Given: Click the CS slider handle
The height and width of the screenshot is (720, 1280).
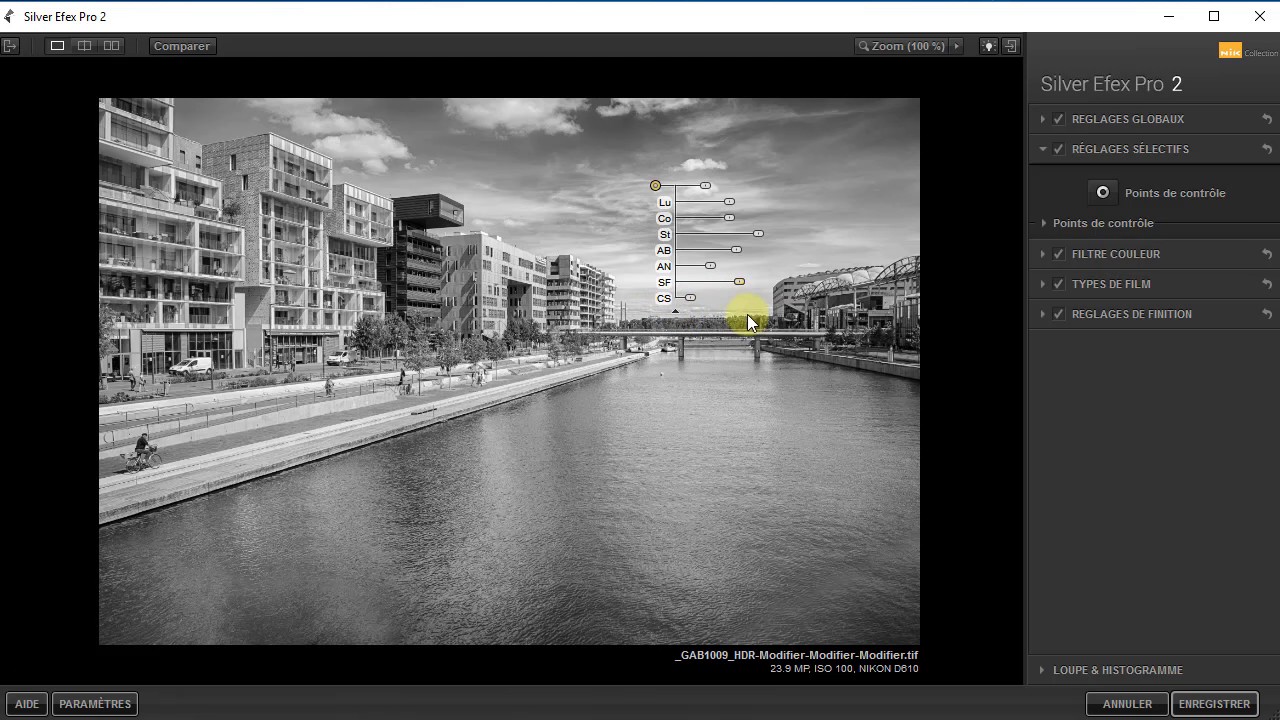Looking at the screenshot, I should tap(690, 298).
